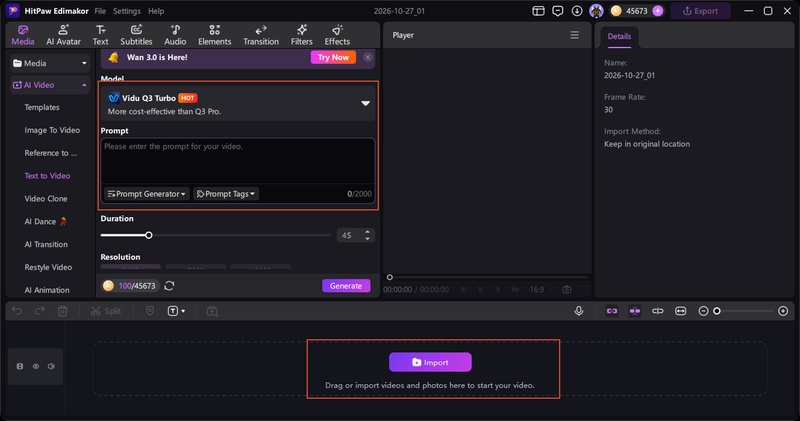Toggle the timeline toolbar icon left of fit-to-width
800x421 pixels.
[658, 311]
